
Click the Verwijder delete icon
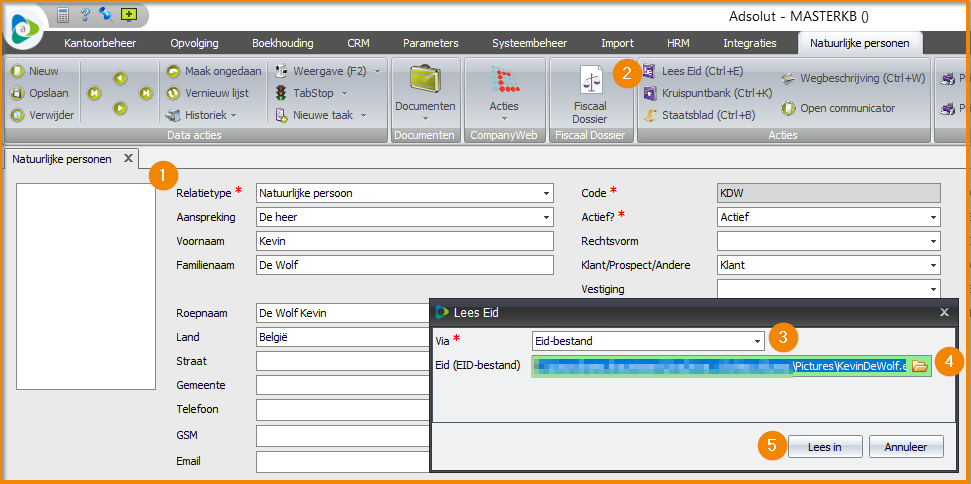coord(18,115)
